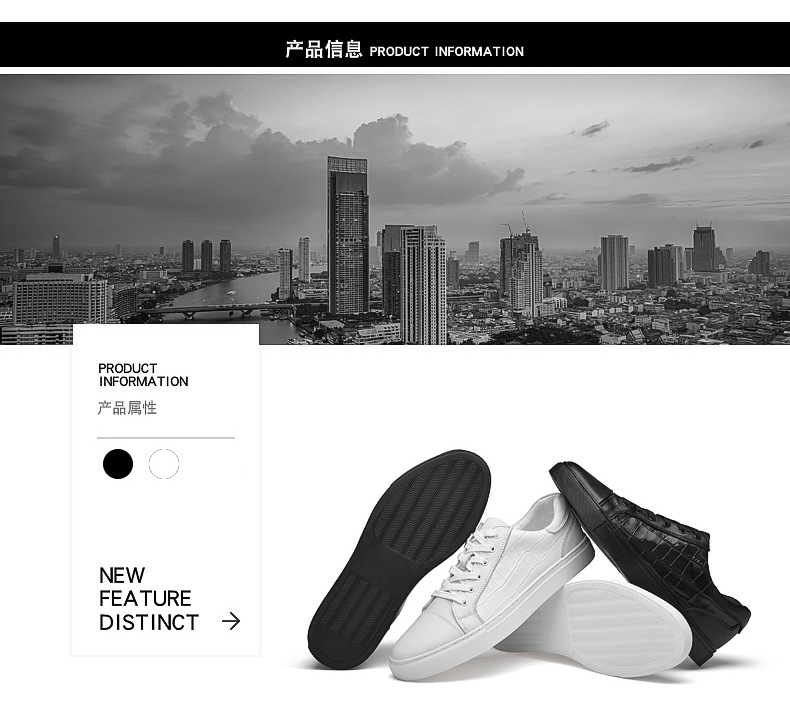Click the PRODUCT INFORMATION card heading
The image size is (790, 715).
tap(143, 375)
